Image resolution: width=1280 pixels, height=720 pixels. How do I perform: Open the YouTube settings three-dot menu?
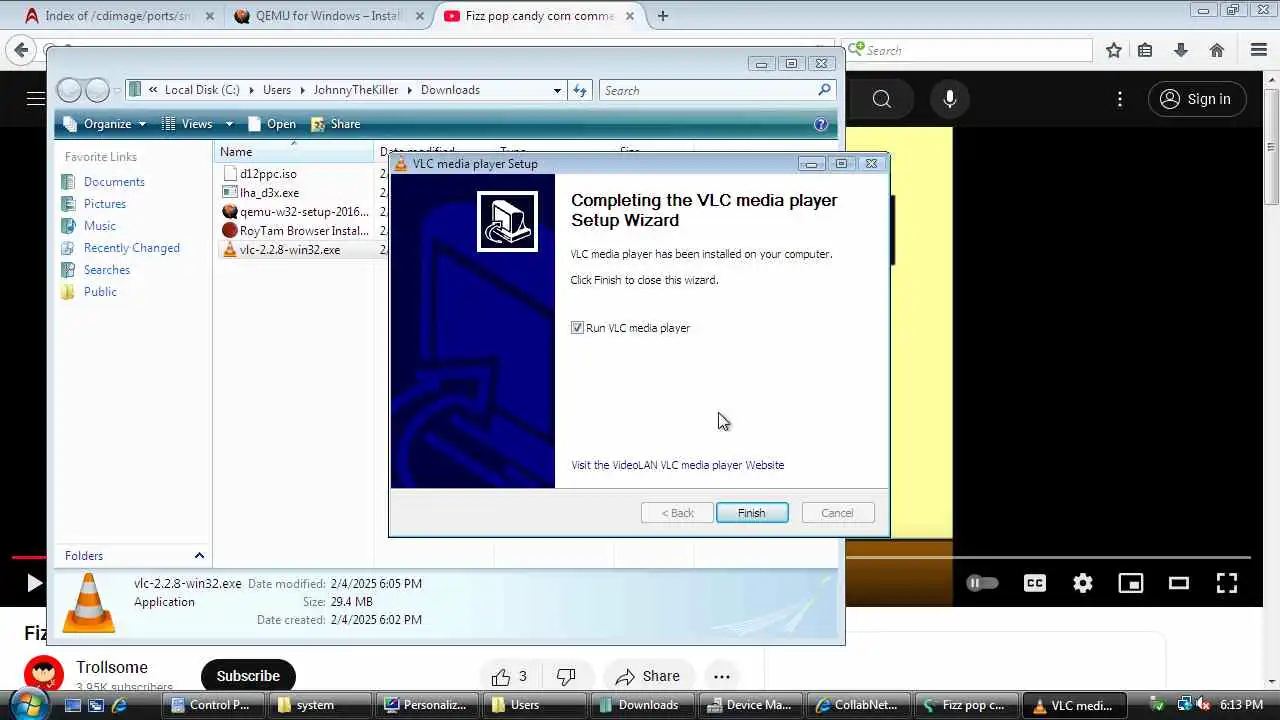click(1120, 99)
